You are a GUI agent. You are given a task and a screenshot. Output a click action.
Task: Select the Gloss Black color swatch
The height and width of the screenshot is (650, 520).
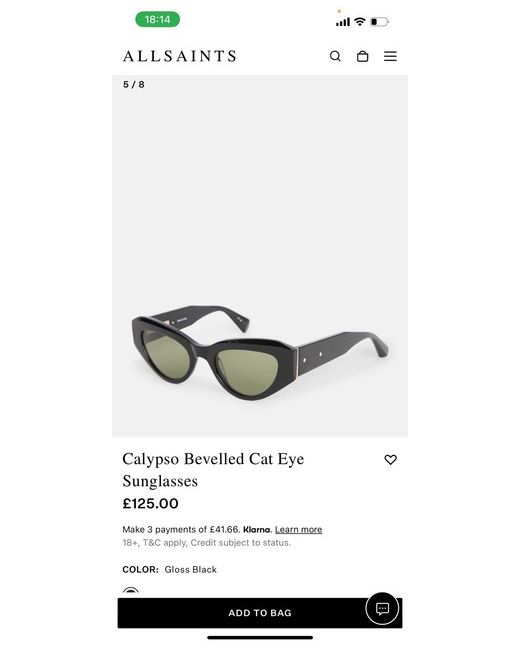point(131,591)
